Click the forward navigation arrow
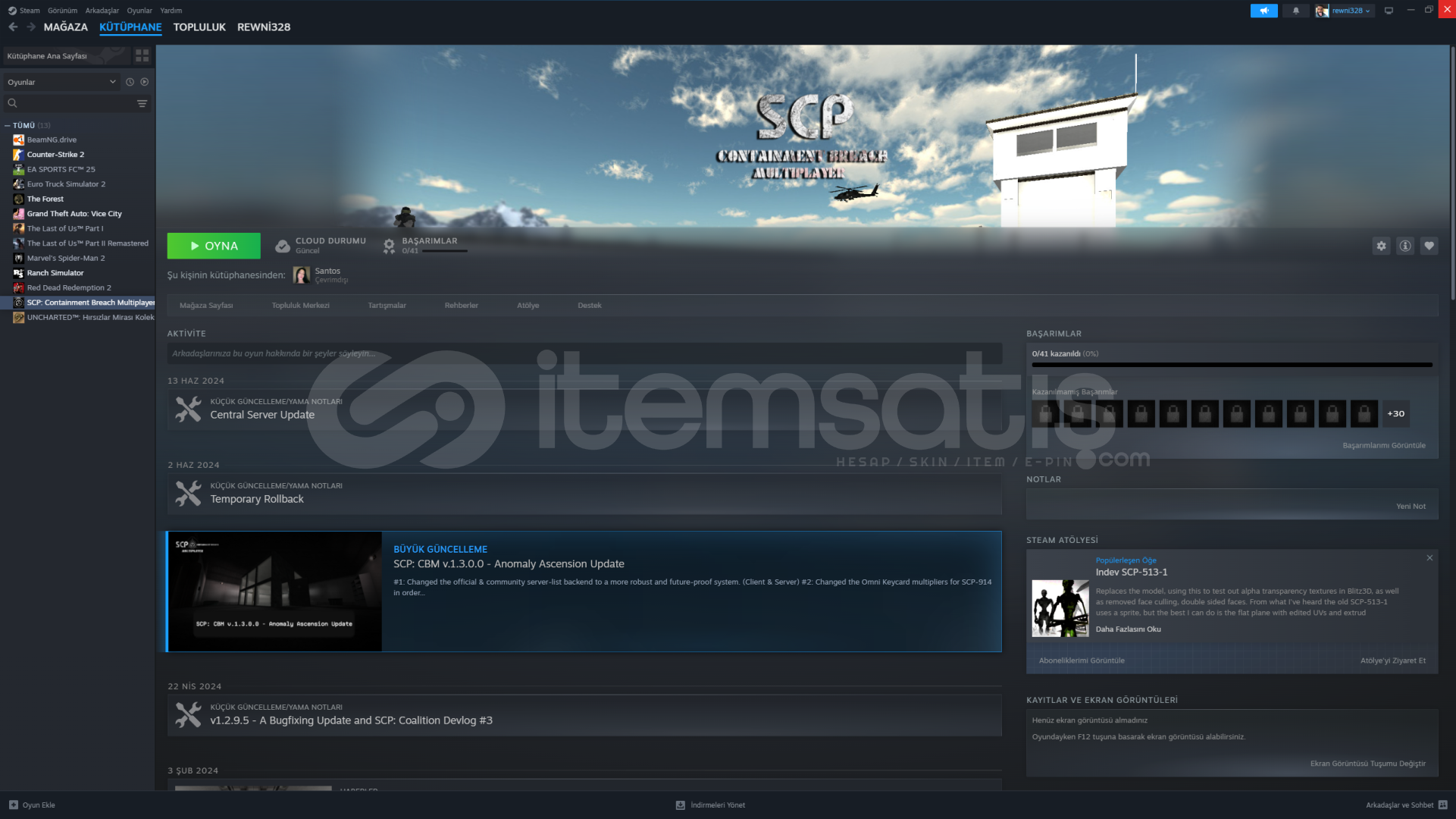This screenshot has height=819, width=1456. (31, 27)
